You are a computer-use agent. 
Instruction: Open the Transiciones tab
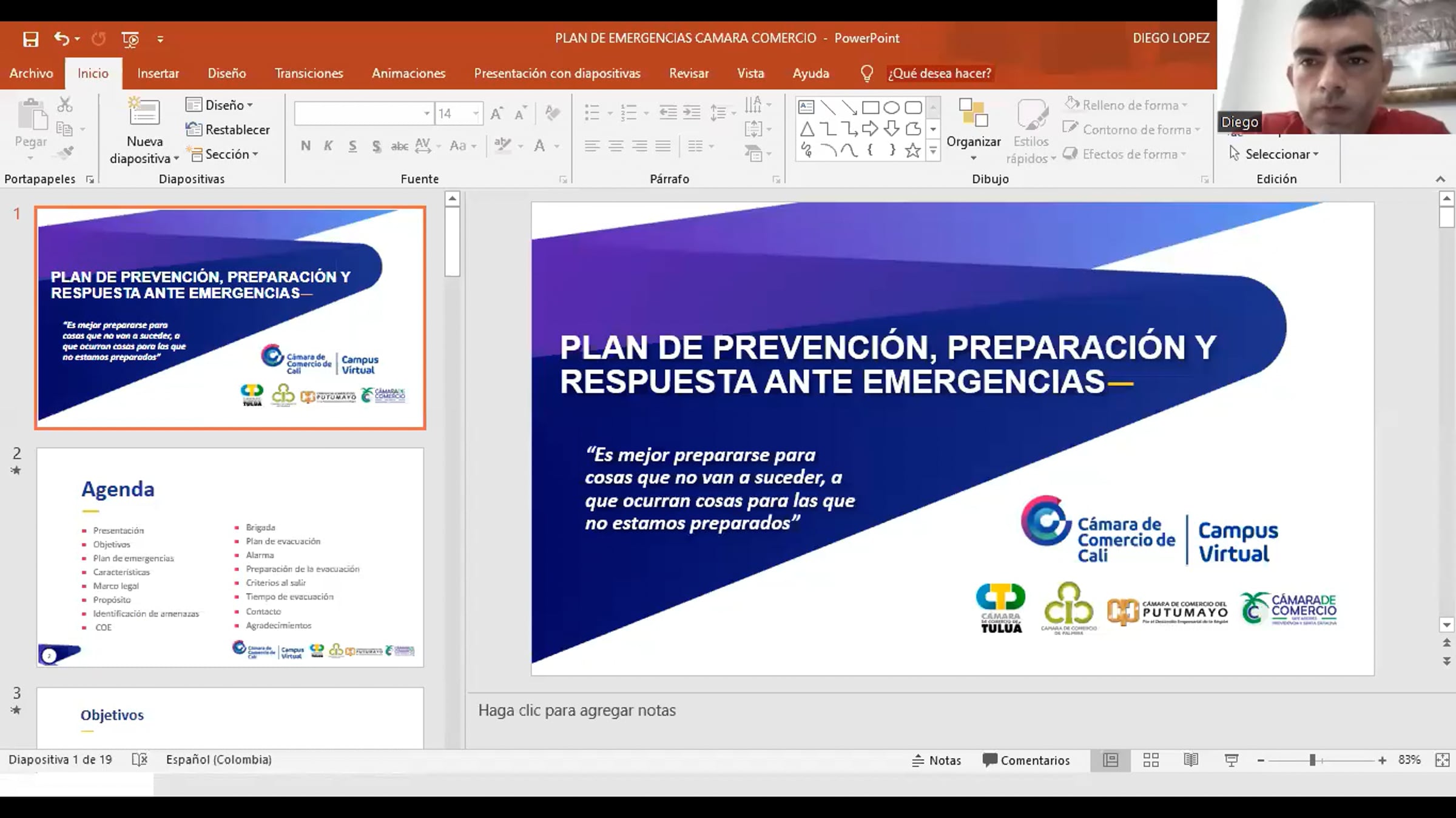[309, 73]
